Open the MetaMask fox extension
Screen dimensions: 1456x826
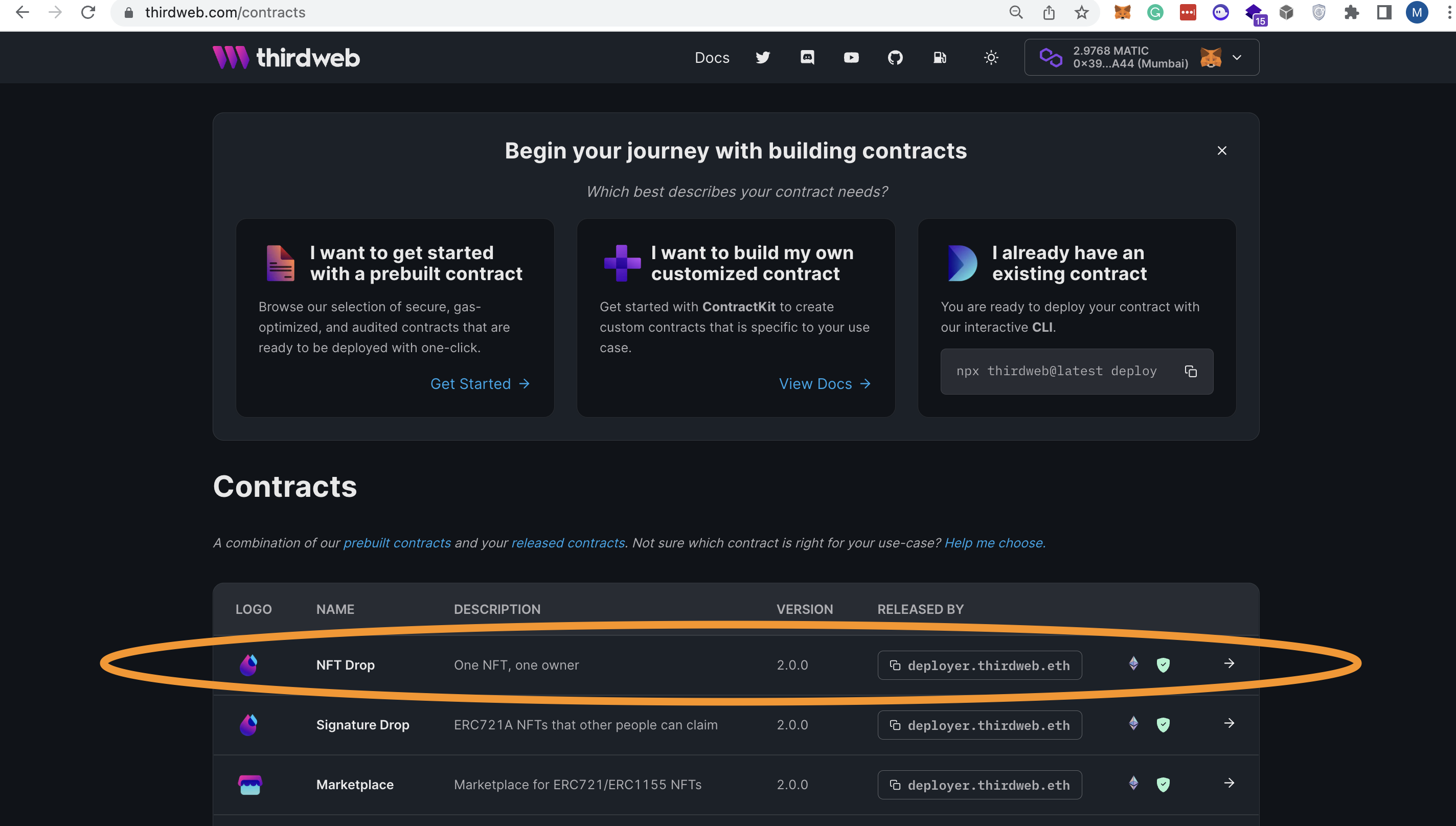click(1122, 12)
